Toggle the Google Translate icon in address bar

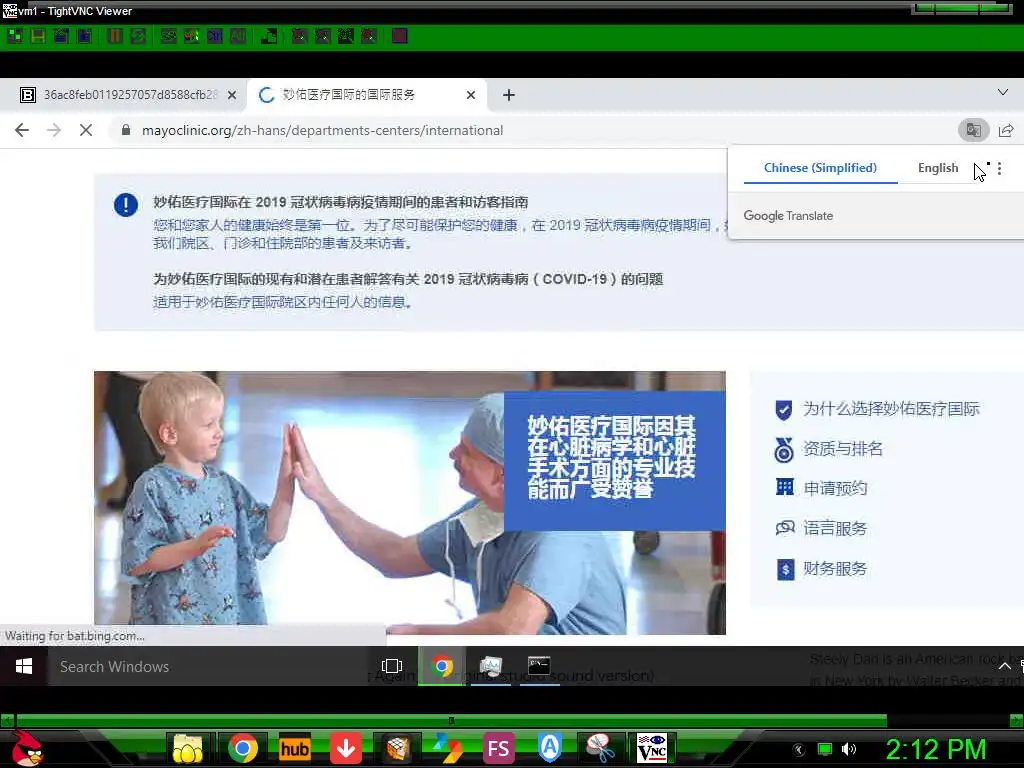pyautogui.click(x=973, y=130)
